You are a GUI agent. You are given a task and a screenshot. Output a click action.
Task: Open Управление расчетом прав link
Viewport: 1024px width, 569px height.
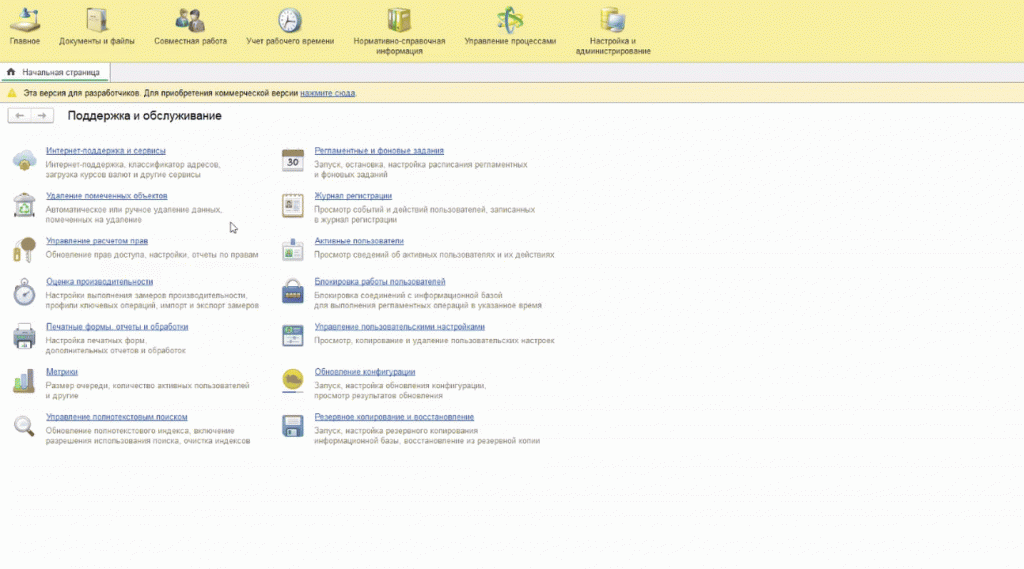pyautogui.click(x=97, y=241)
